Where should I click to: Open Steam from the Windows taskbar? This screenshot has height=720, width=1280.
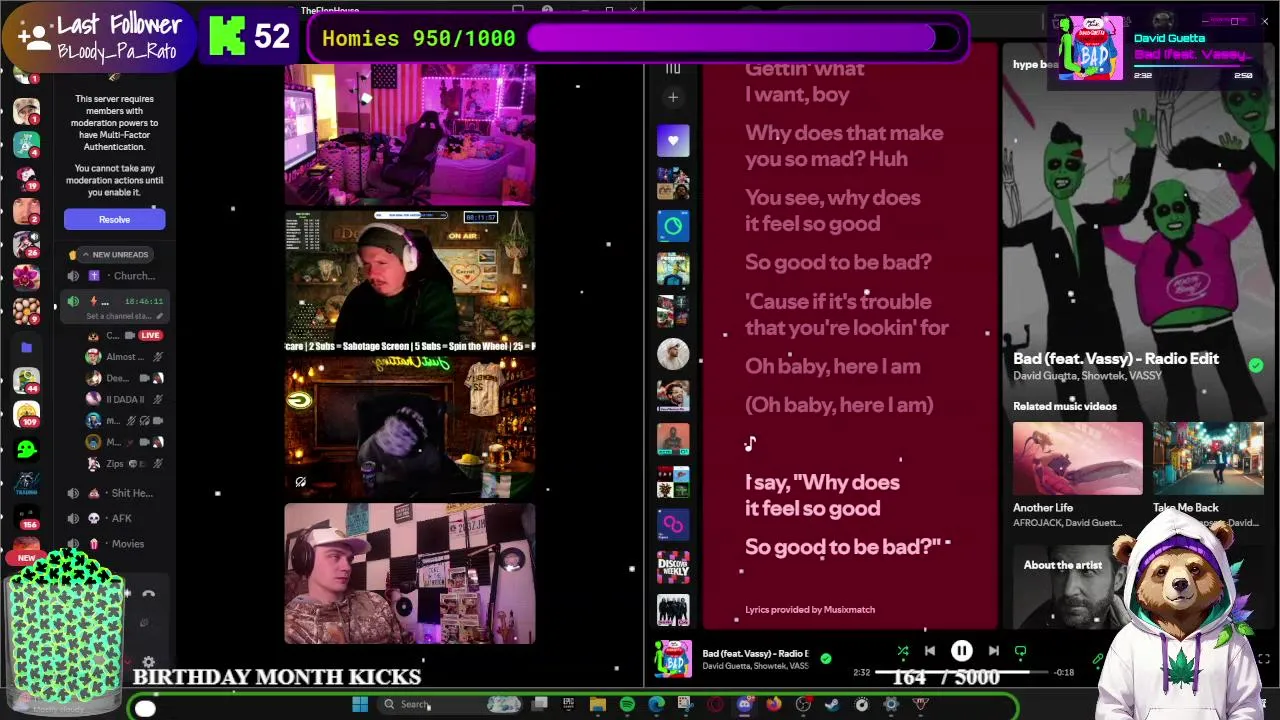point(832,704)
